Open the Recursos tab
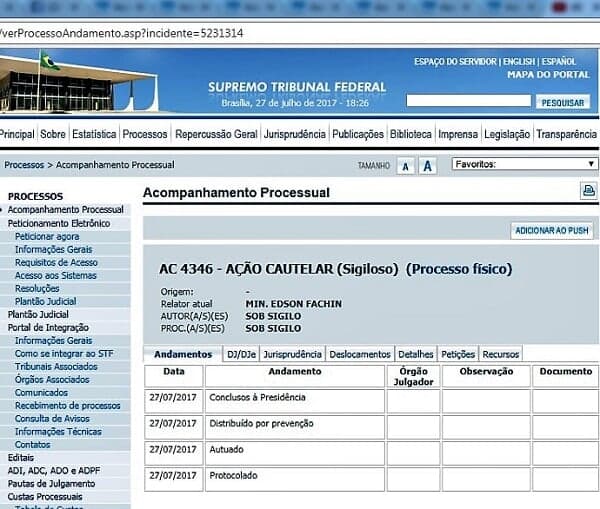Screen dimensions: 600x509 (500, 354)
